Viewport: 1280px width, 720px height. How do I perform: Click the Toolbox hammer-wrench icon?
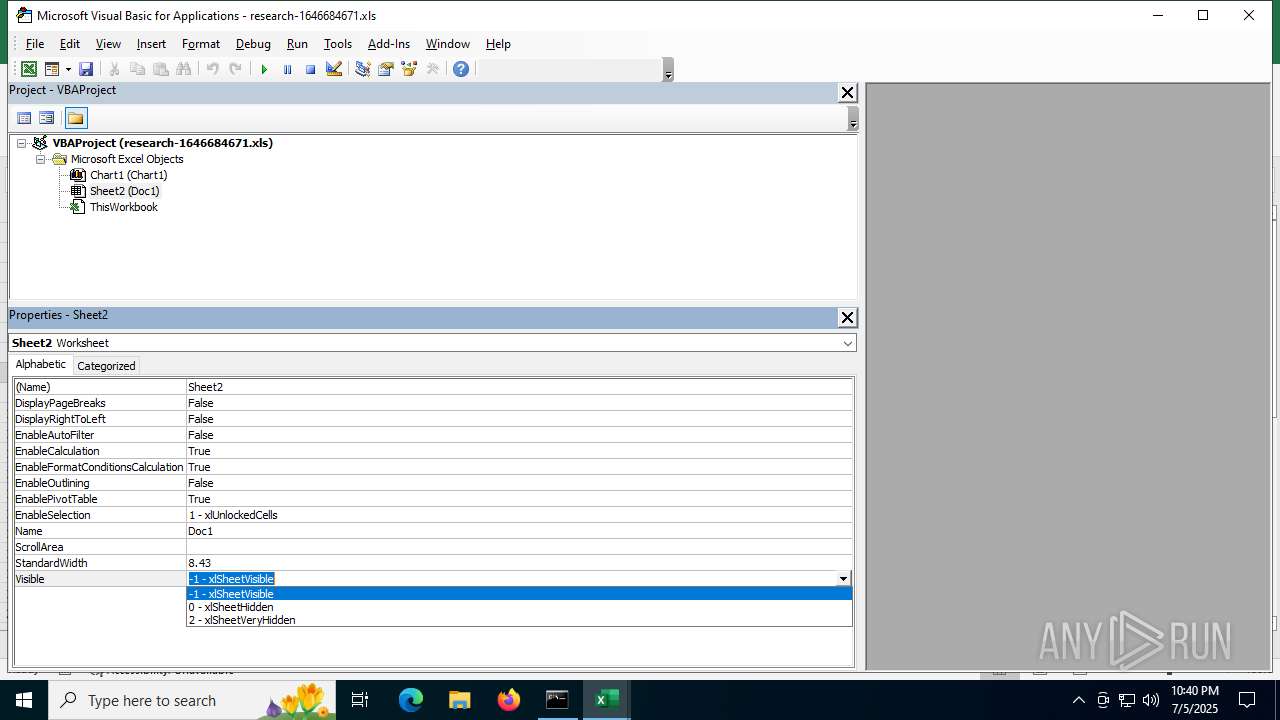(432, 69)
